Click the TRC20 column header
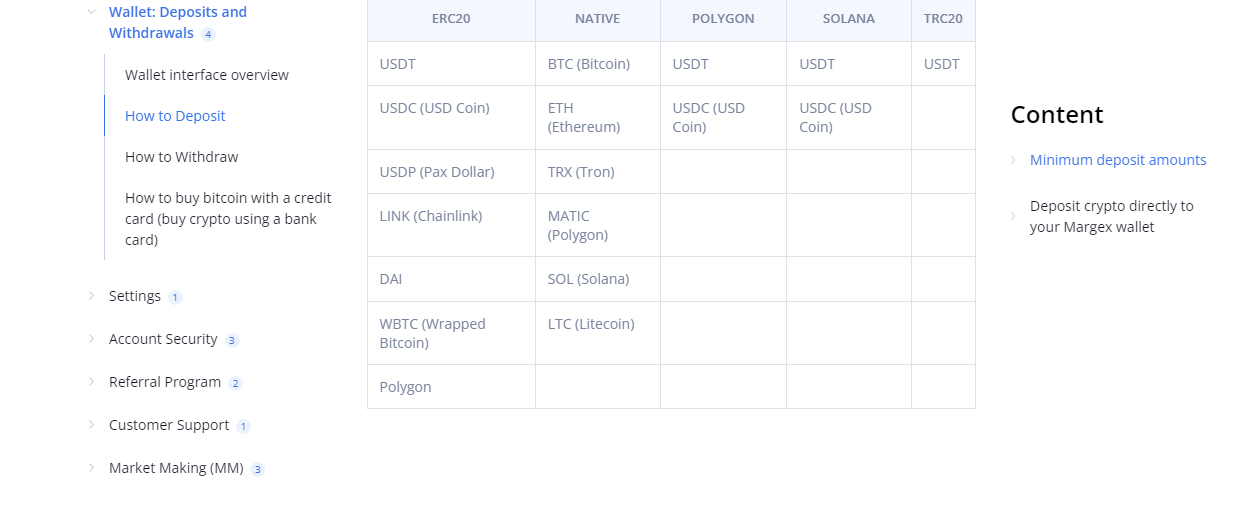Screen dimensions: 1252x505 pos(943,19)
